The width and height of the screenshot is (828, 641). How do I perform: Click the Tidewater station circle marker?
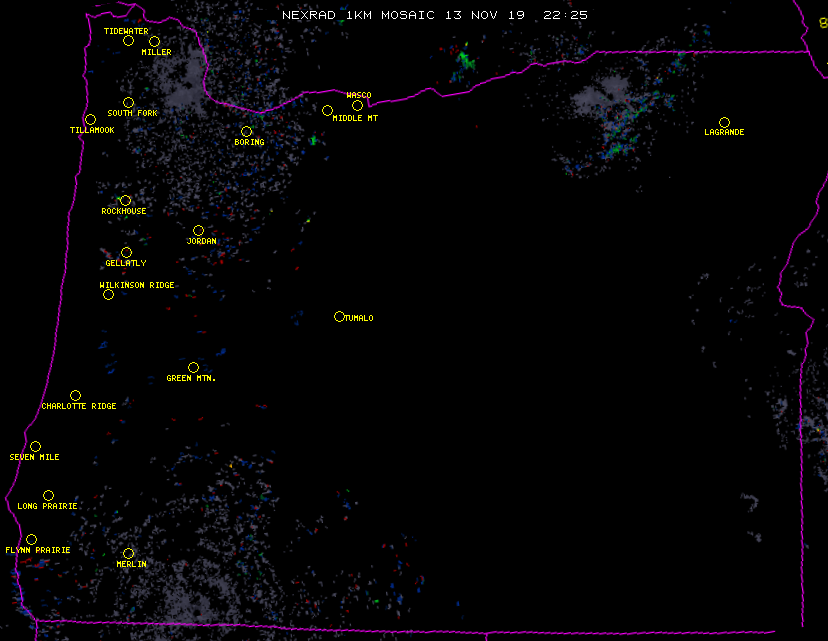pos(128,41)
